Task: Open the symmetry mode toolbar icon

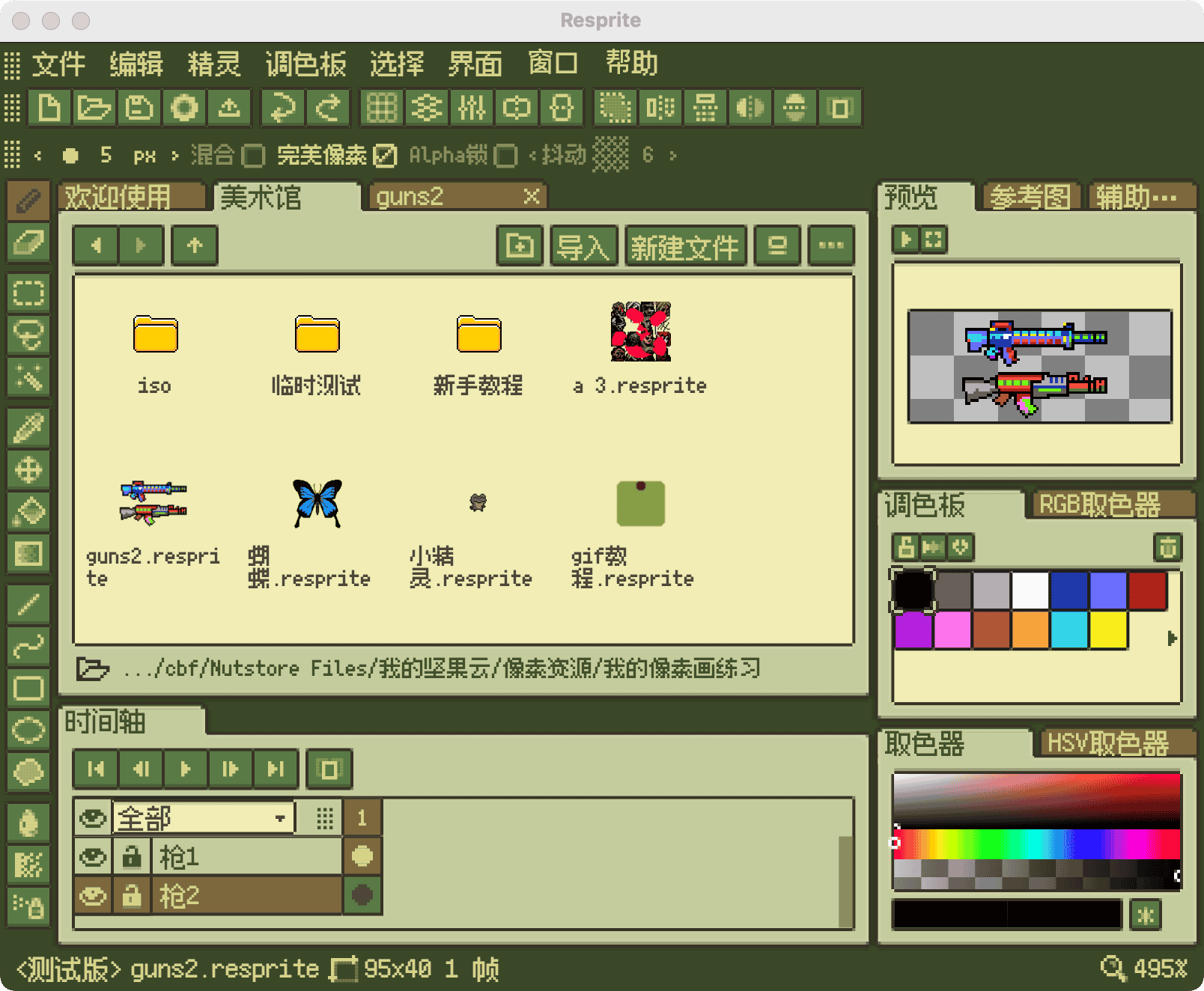Action: (750, 108)
